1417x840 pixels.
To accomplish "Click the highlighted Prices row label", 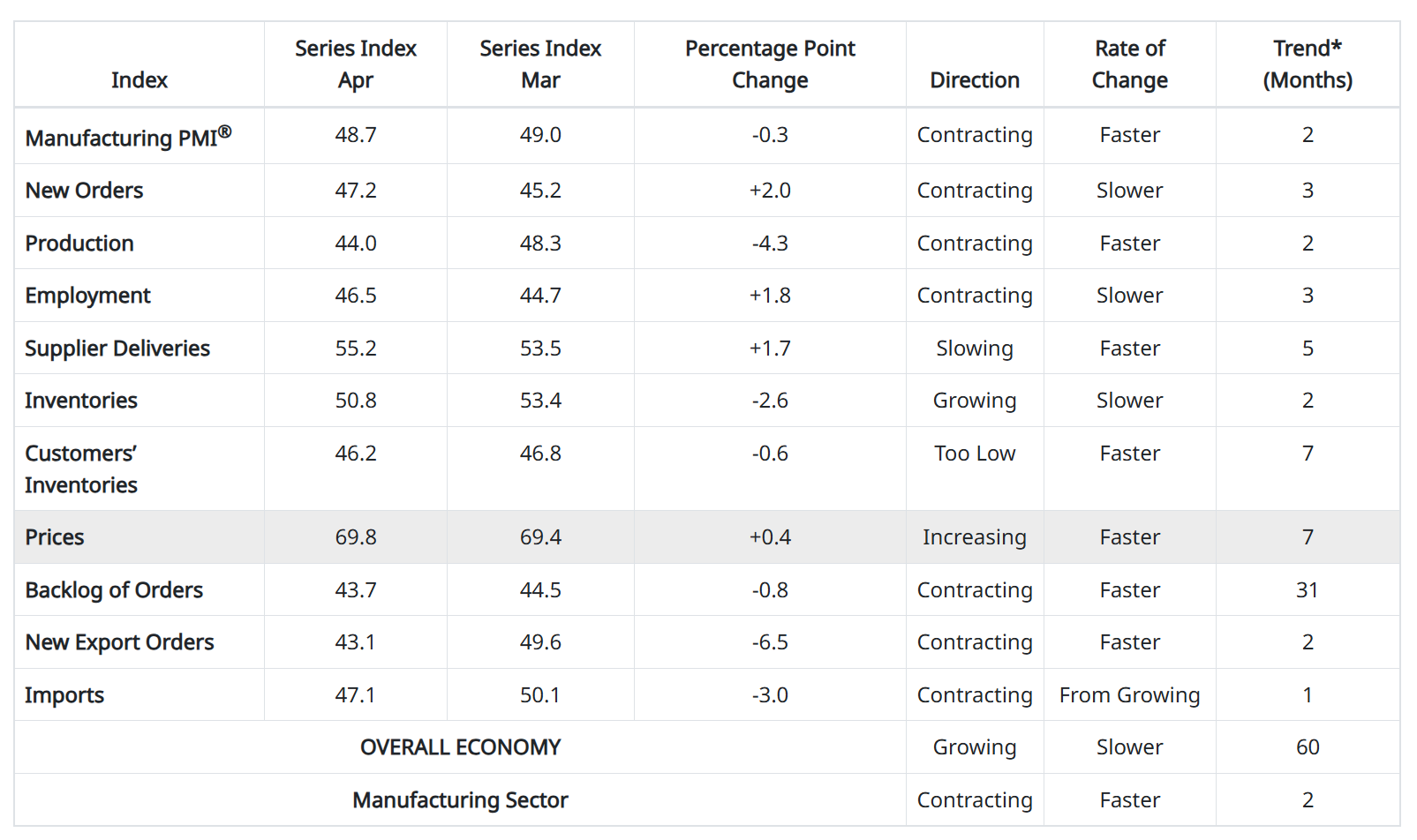I will pos(55,537).
